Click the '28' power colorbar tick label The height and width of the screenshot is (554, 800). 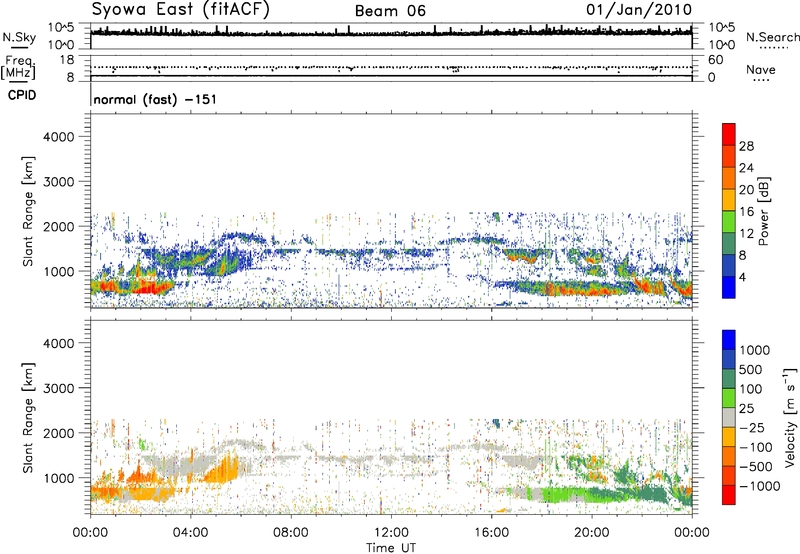click(746, 146)
